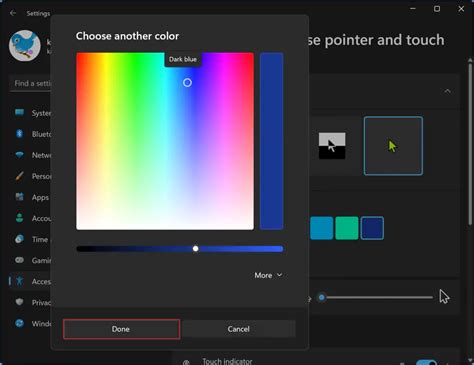This screenshot has height=365, width=474.
Task: Open Accounts via the person icon
Action: (x=19, y=218)
